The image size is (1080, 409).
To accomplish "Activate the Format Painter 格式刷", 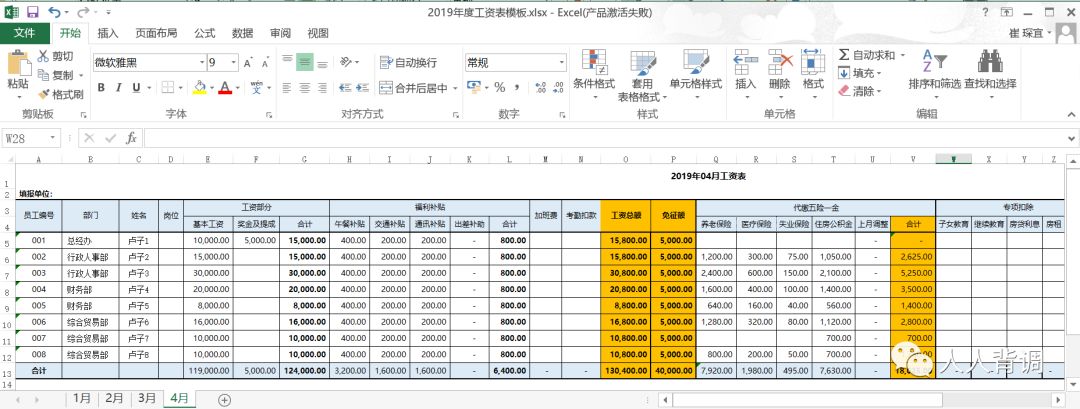I will (x=61, y=94).
